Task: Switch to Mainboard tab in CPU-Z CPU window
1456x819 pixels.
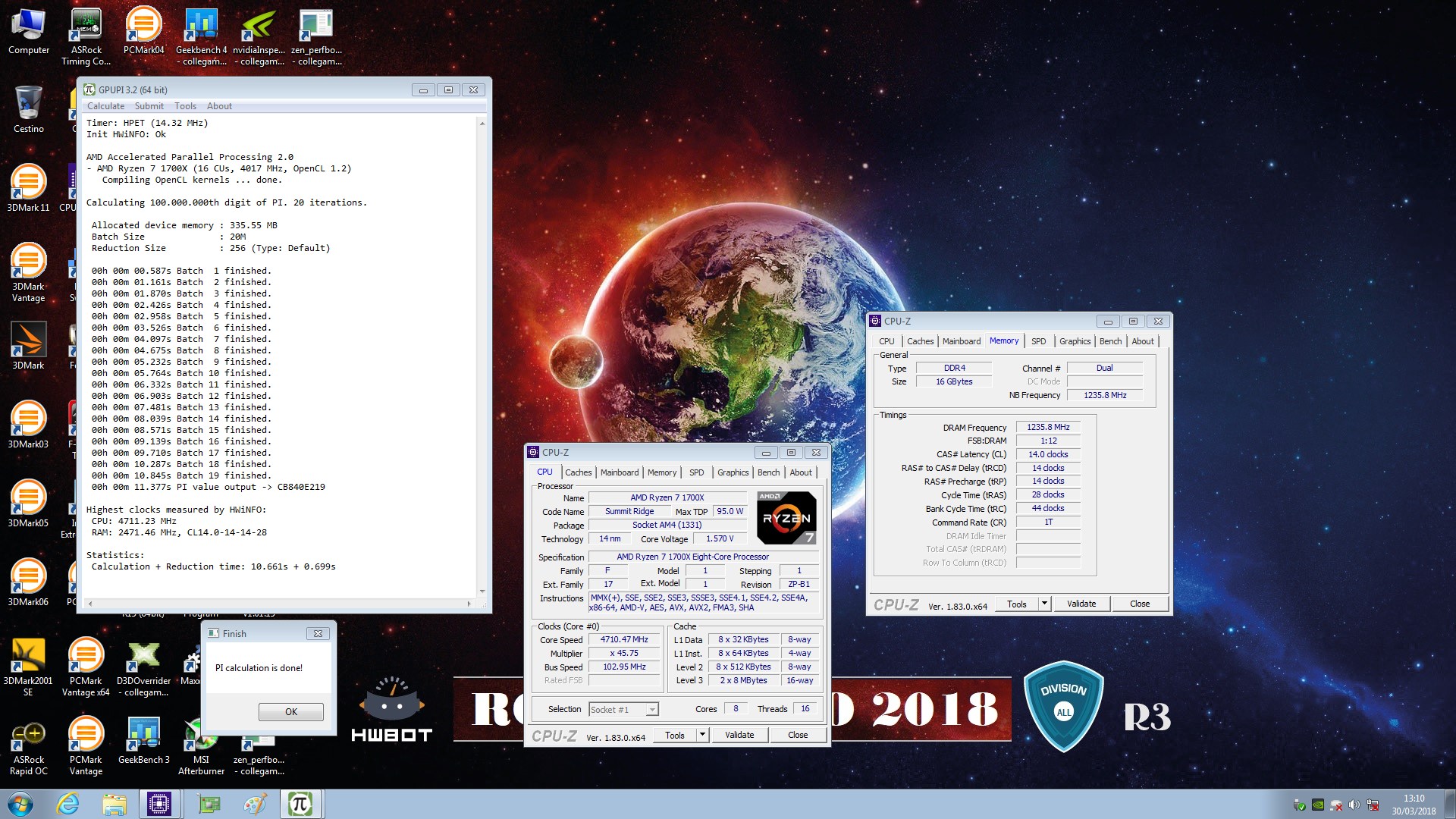Action: pyautogui.click(x=620, y=472)
